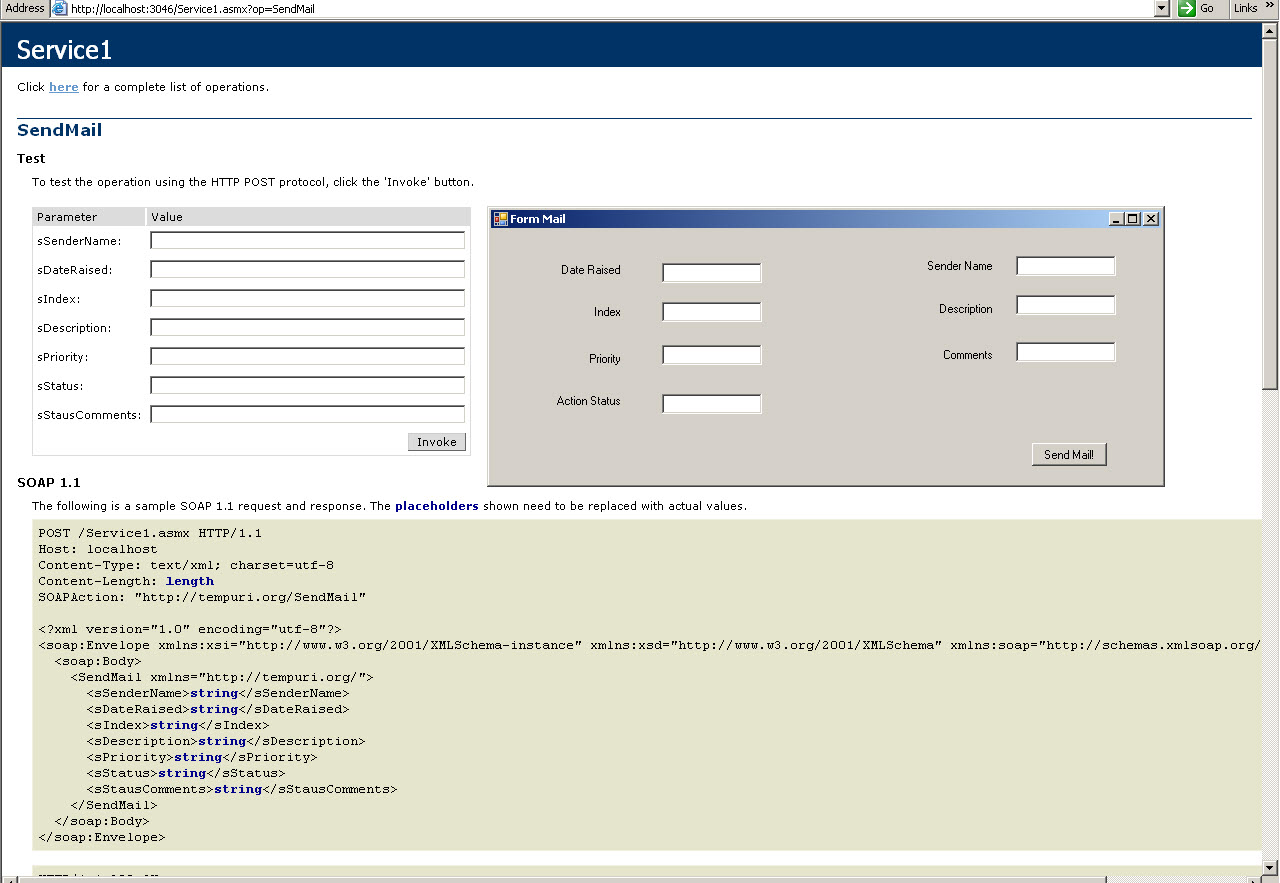
Task: Maximize the Form Mail window
Action: [1133, 219]
